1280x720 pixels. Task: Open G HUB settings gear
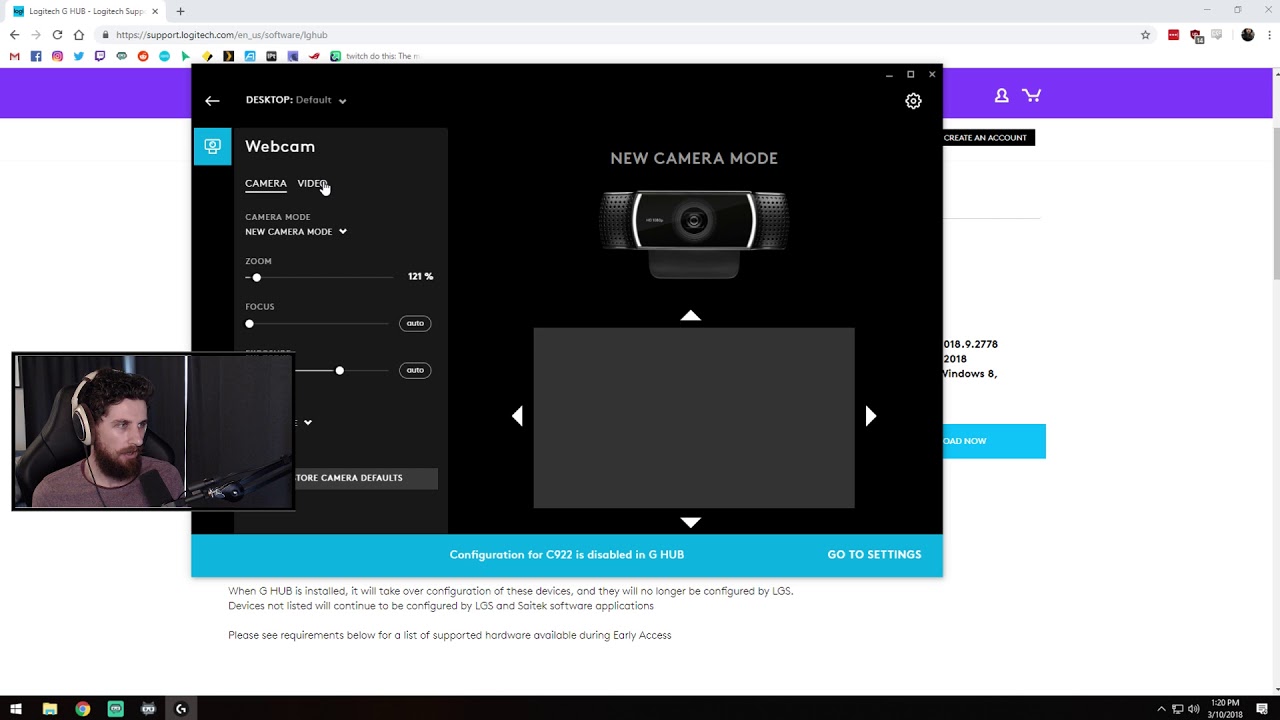coord(913,101)
